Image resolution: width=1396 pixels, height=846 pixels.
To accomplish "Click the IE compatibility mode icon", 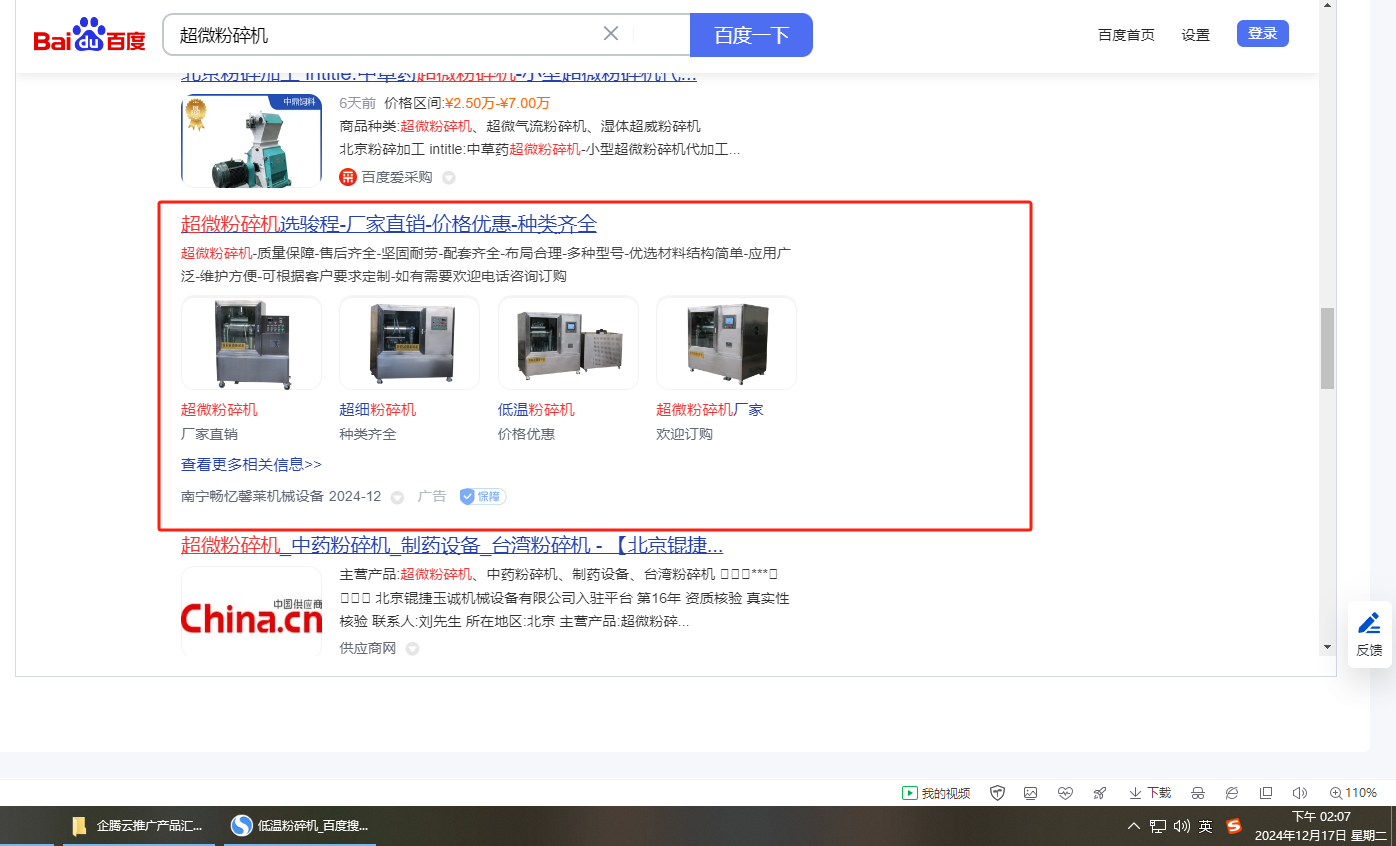I will pos(1232,793).
